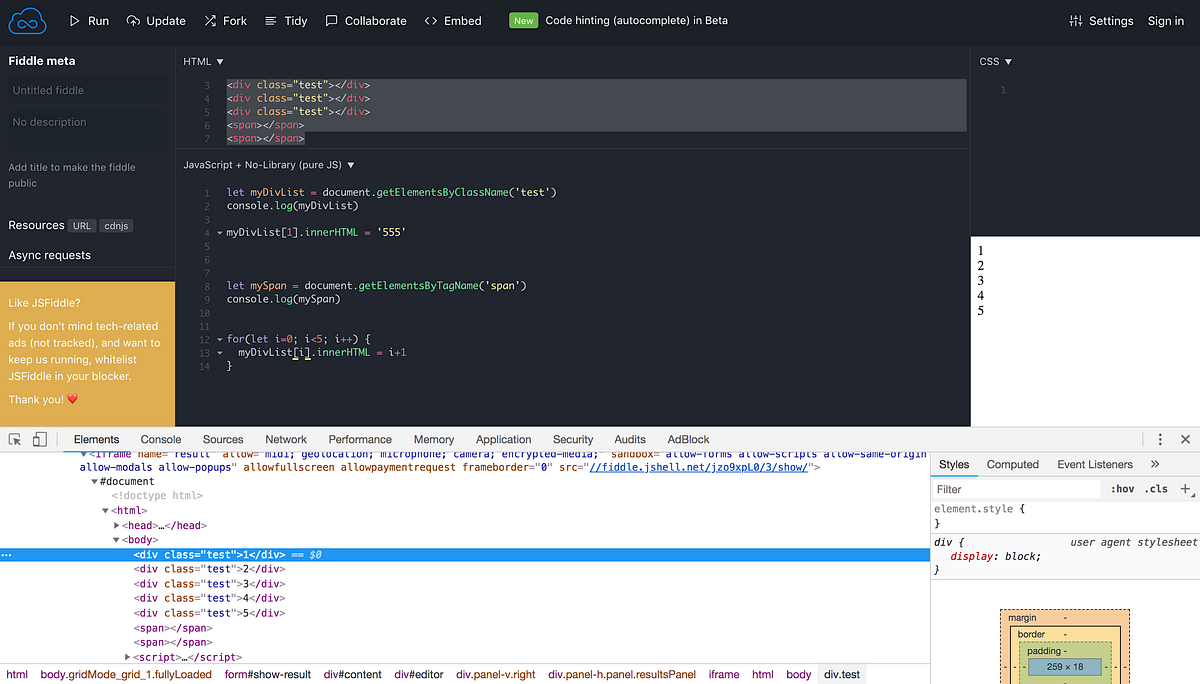The height and width of the screenshot is (684, 1200).
Task: Switch to the Console tab
Action: [160, 439]
